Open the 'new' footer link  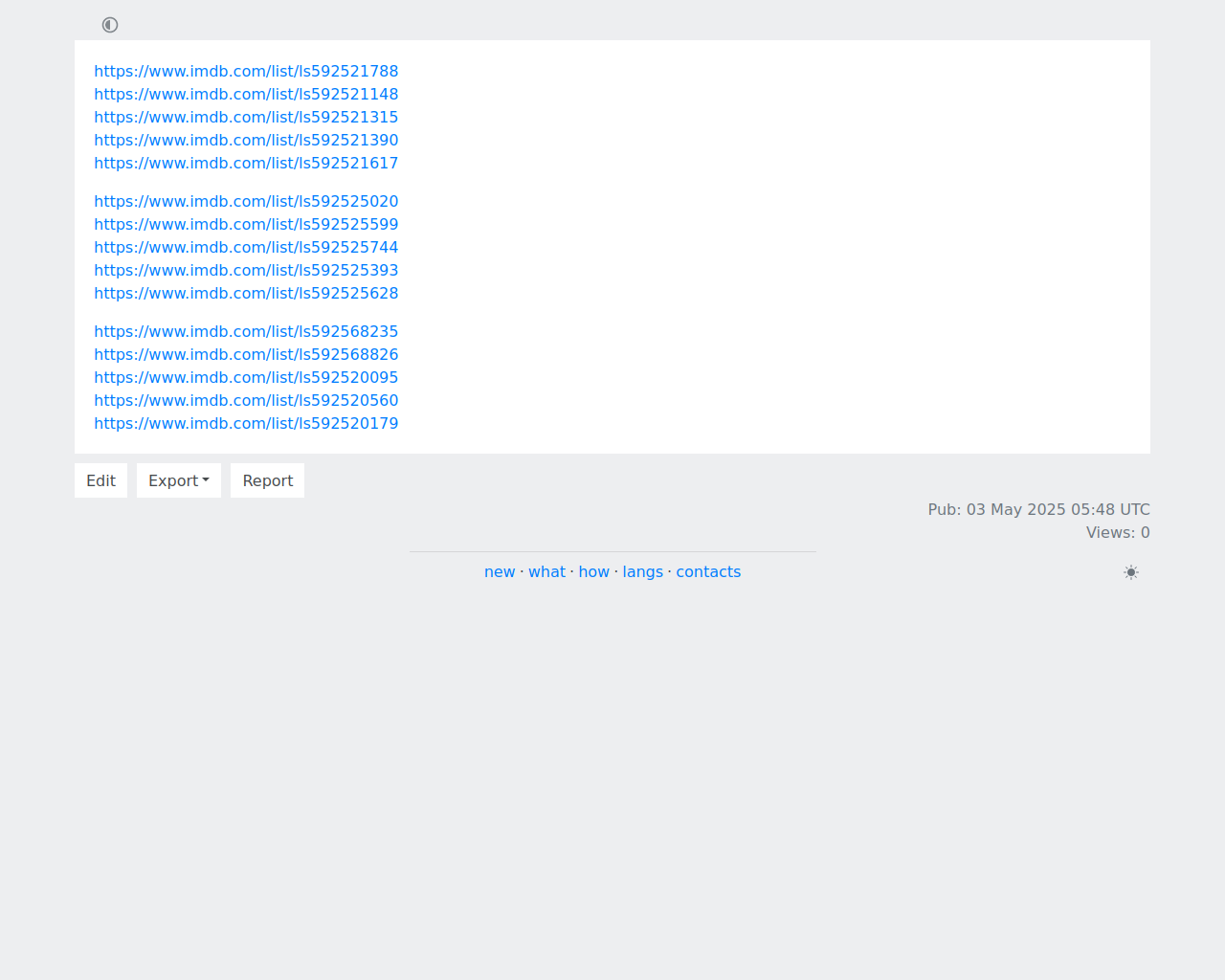click(x=500, y=571)
